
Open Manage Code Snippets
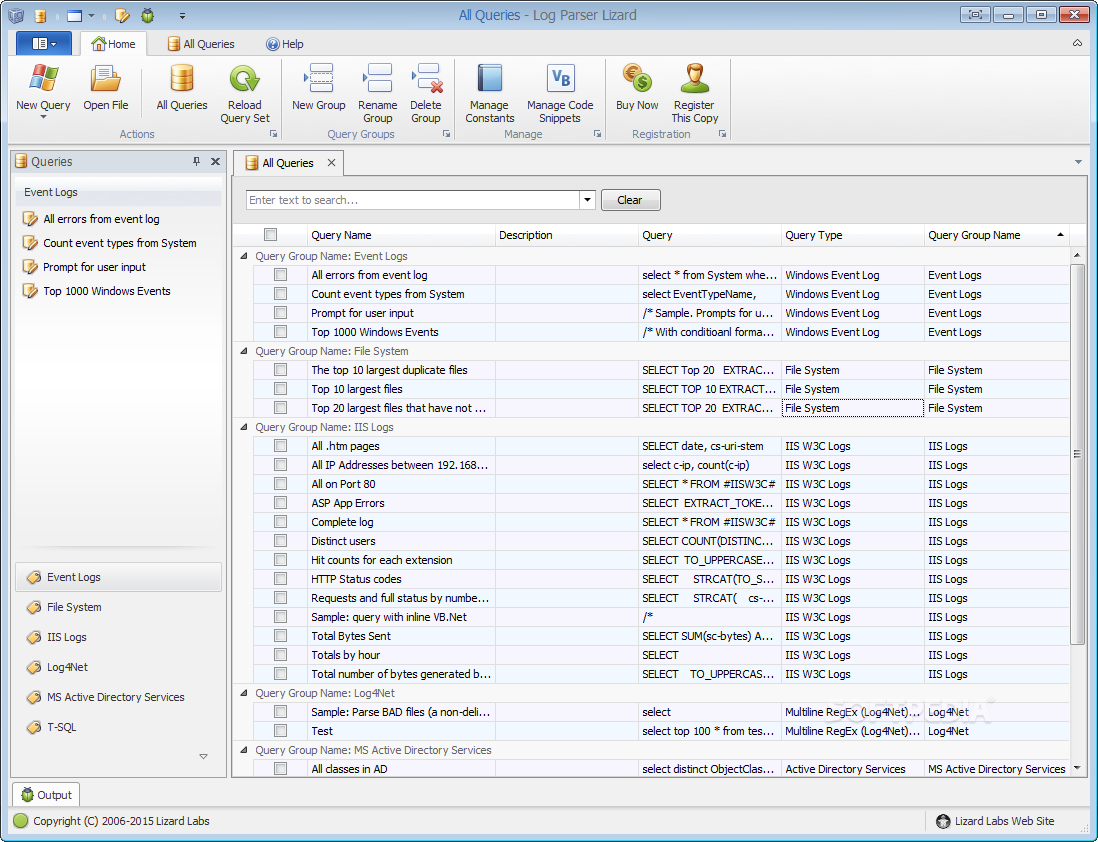[560, 94]
